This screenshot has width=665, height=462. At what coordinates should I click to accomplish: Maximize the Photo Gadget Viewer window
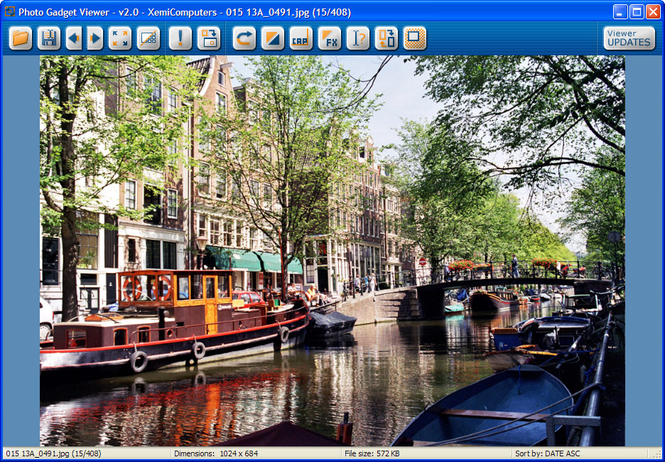[x=636, y=11]
